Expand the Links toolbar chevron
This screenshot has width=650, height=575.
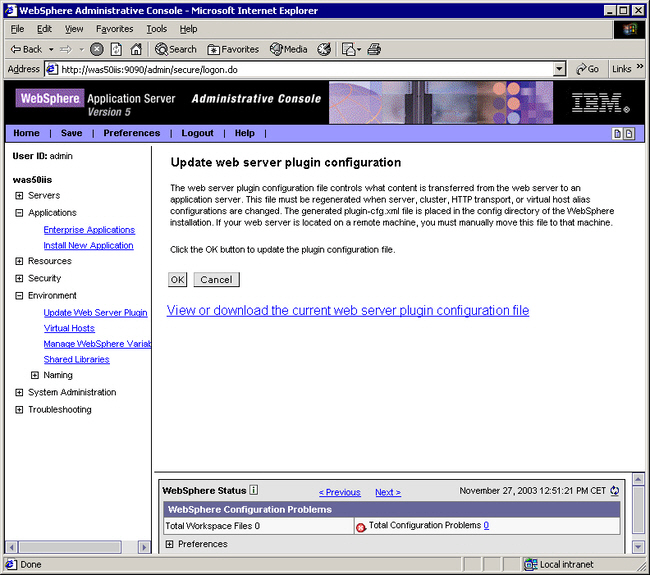(640, 66)
